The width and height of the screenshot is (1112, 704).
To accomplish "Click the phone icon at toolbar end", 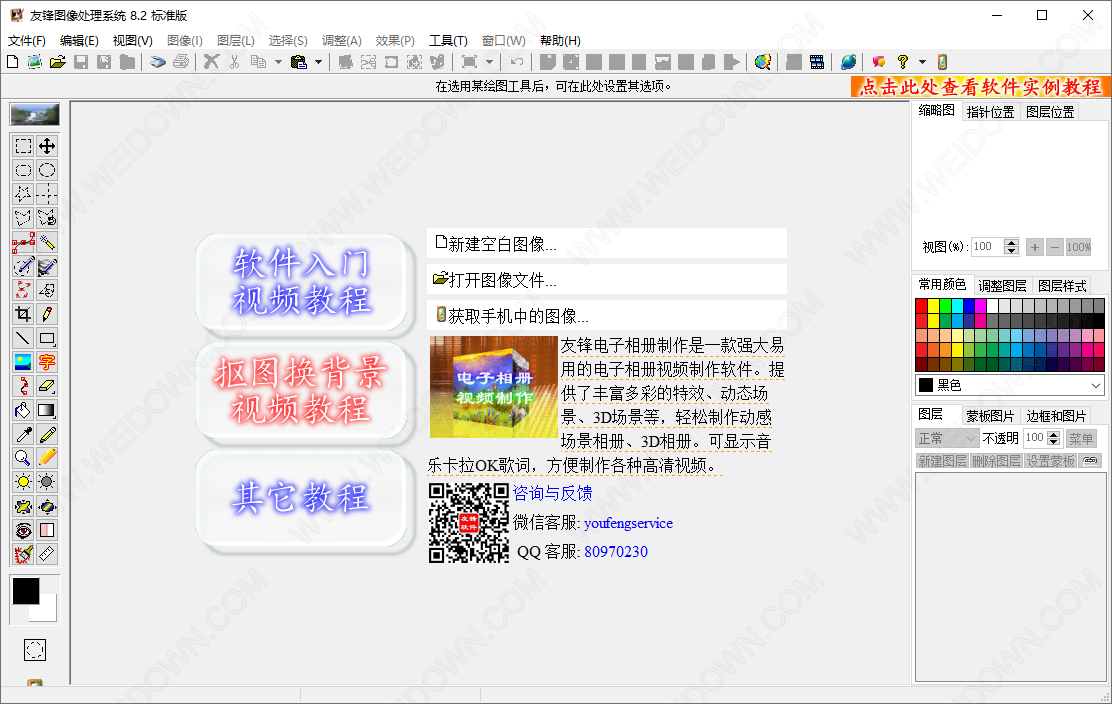I will point(943,62).
